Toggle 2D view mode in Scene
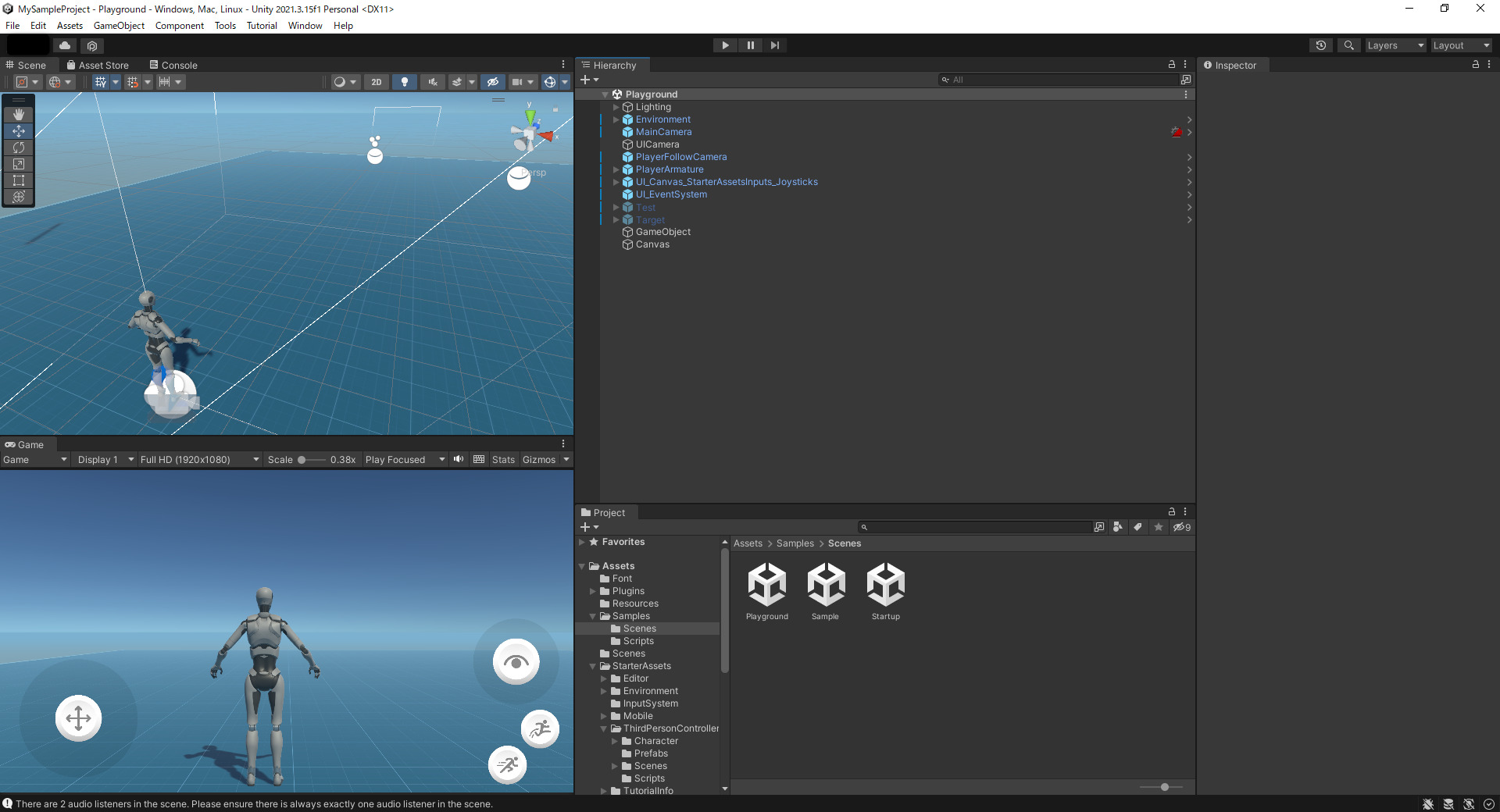The height and width of the screenshot is (812, 1500). tap(377, 82)
